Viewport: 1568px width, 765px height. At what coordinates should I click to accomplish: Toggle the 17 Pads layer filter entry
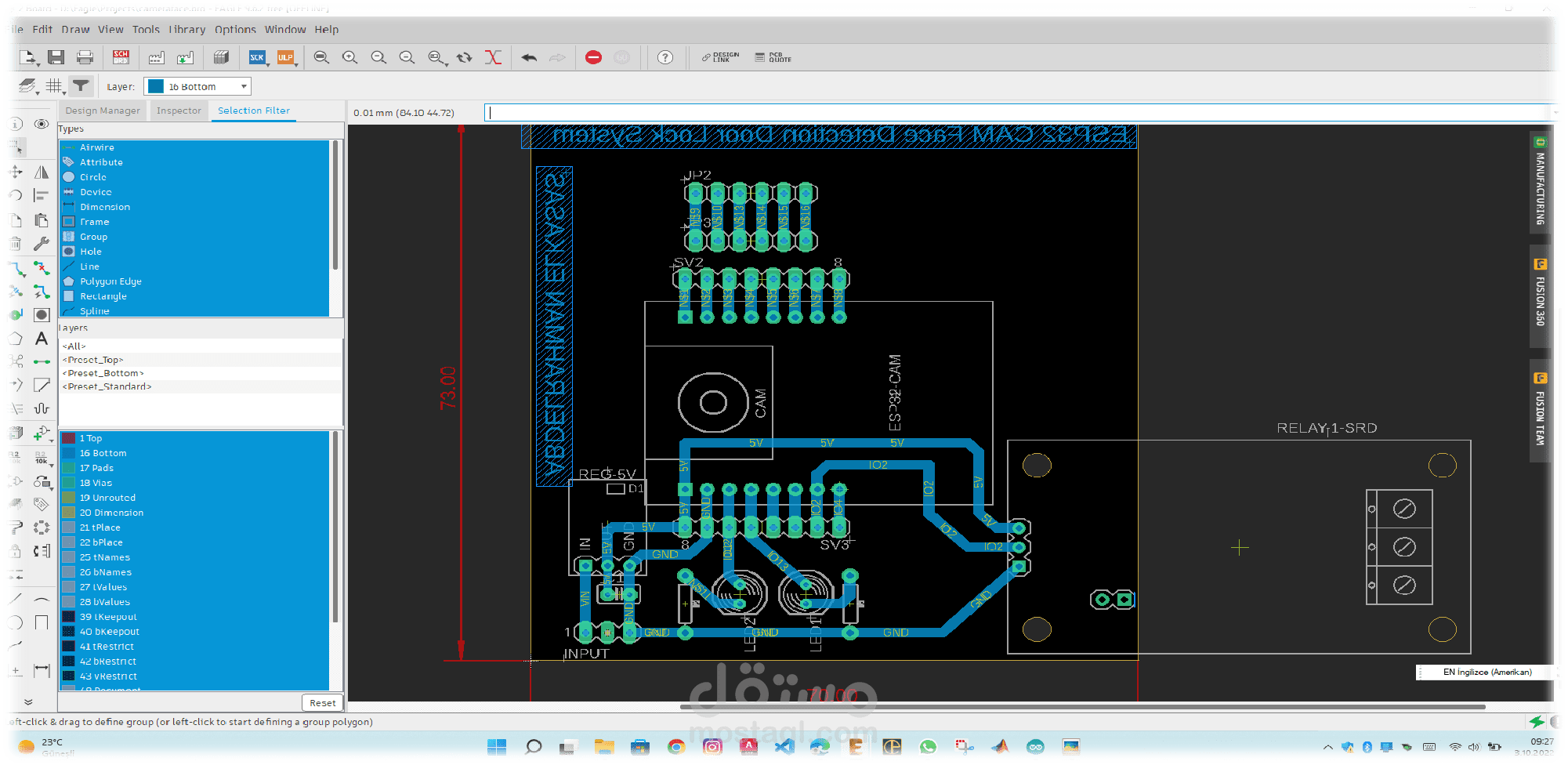click(96, 468)
